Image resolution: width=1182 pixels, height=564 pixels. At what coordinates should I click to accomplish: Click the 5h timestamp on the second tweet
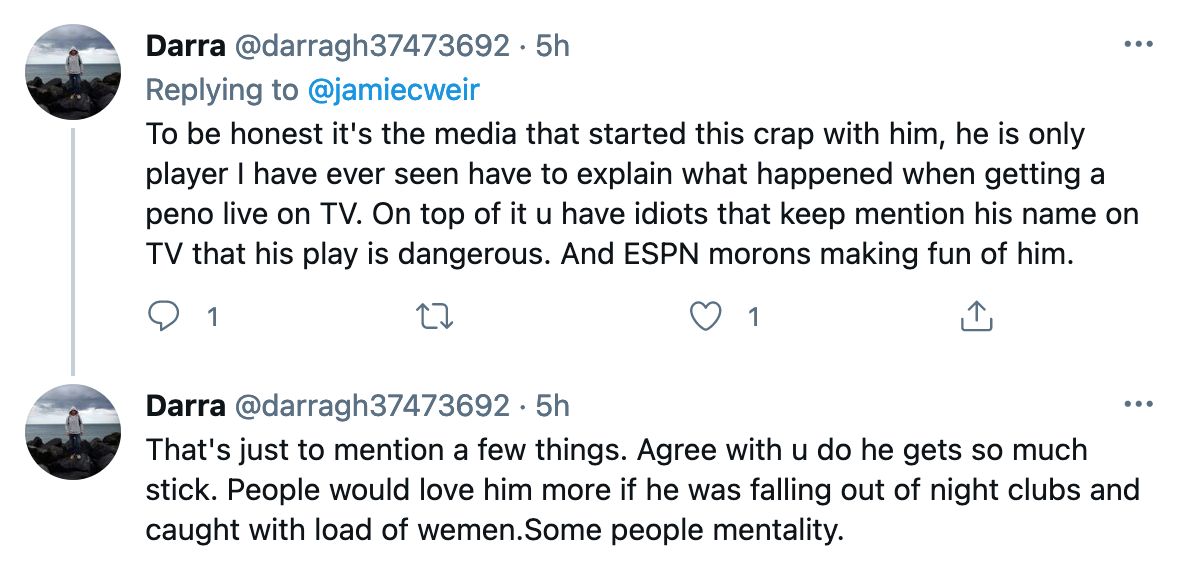point(553,406)
